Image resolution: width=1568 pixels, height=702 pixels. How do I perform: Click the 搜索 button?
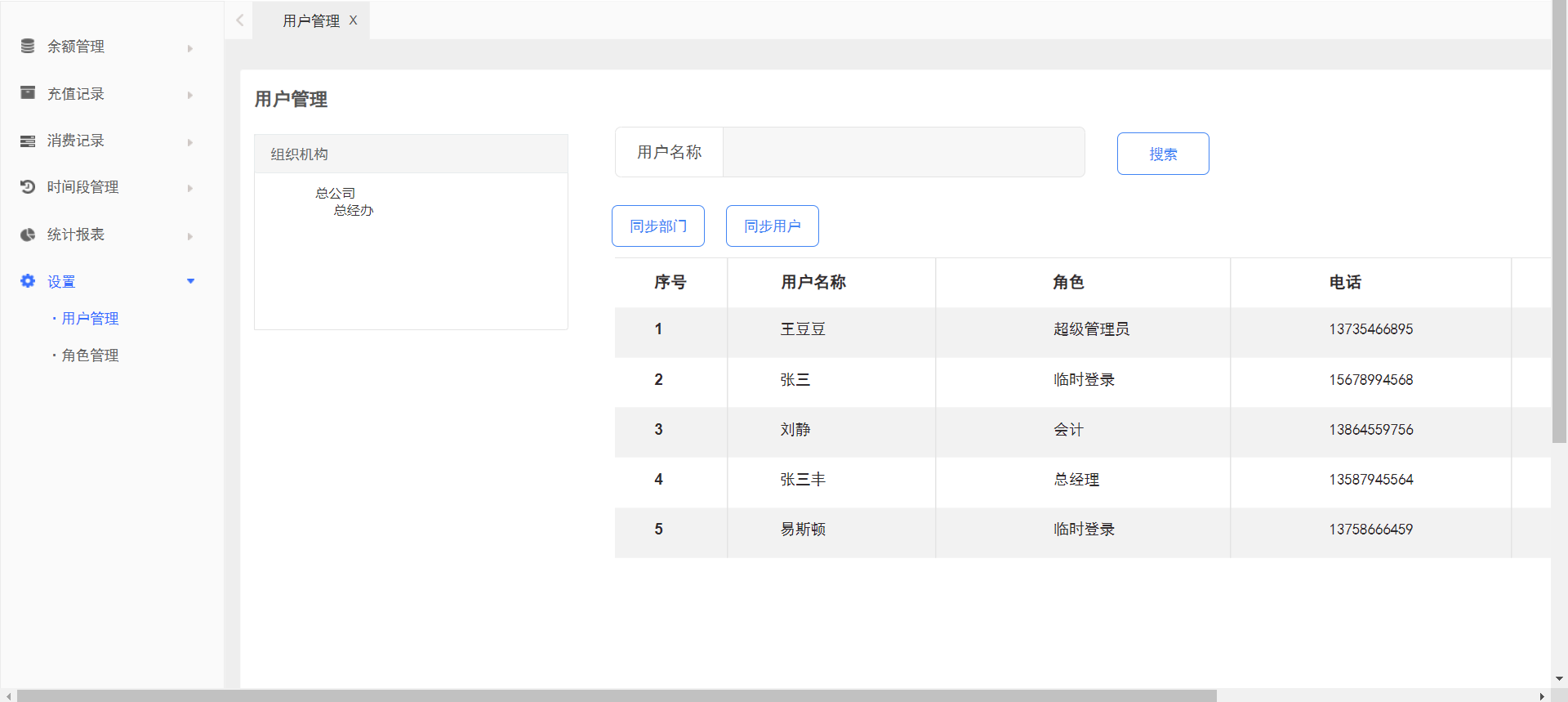(x=1163, y=154)
